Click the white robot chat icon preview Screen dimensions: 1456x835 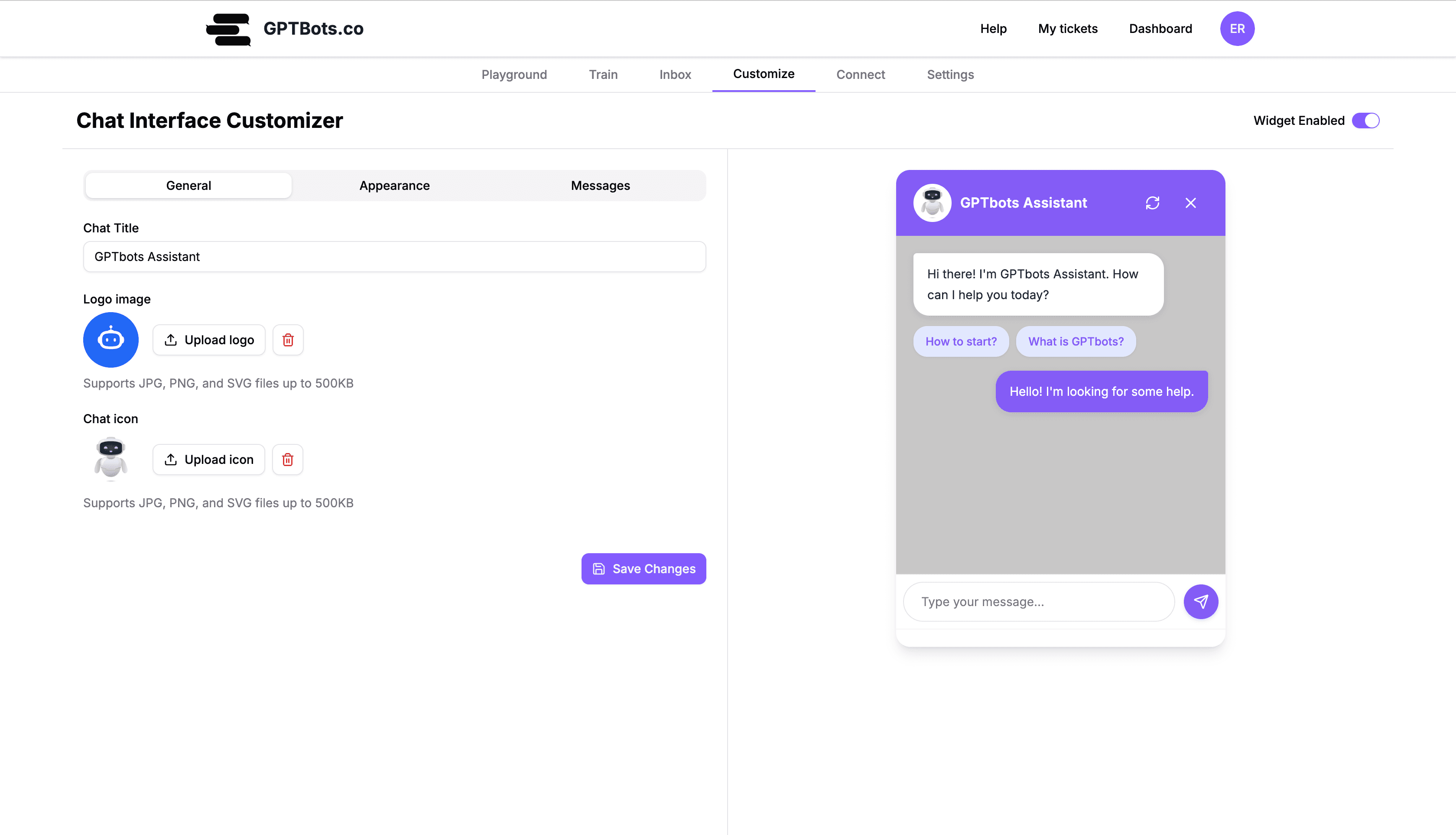tap(110, 459)
